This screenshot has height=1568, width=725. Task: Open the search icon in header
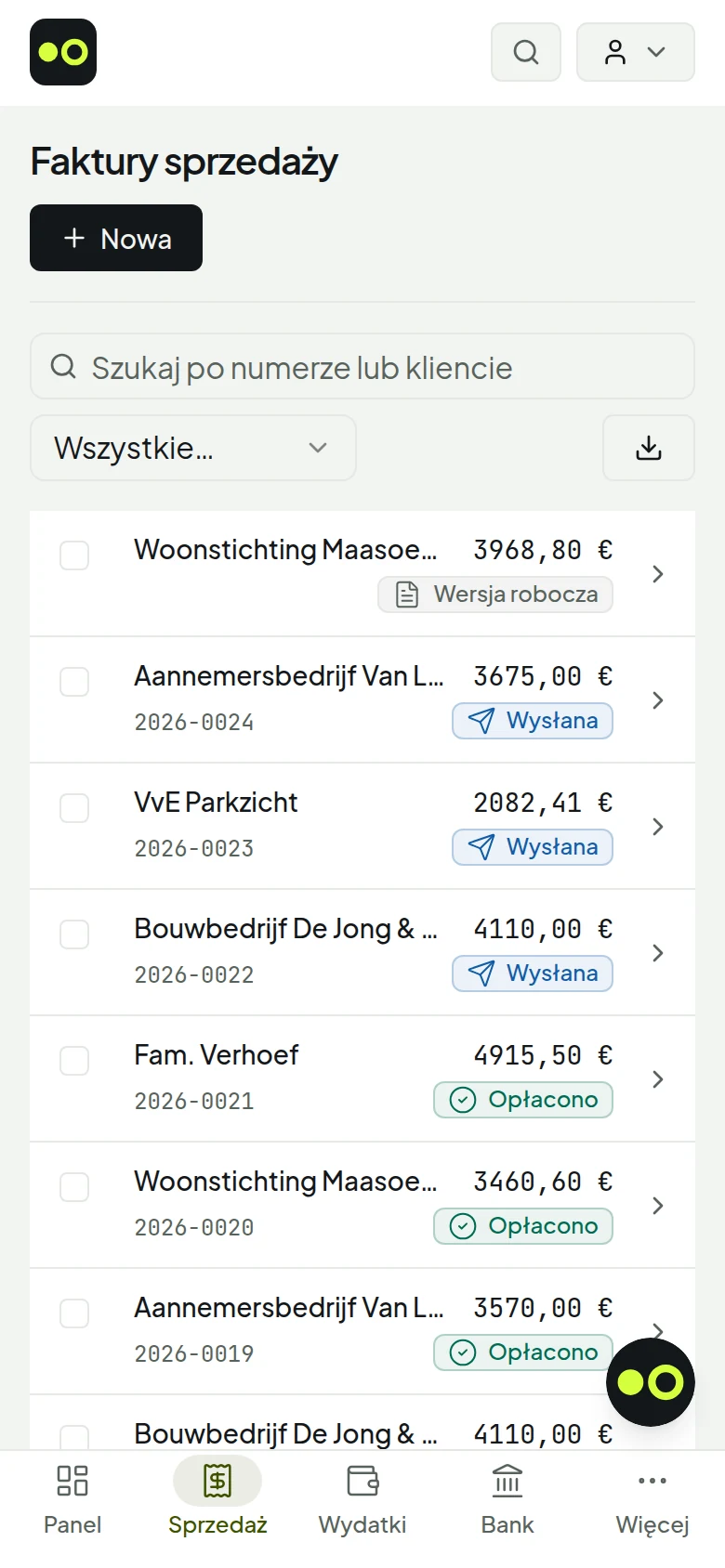[526, 52]
